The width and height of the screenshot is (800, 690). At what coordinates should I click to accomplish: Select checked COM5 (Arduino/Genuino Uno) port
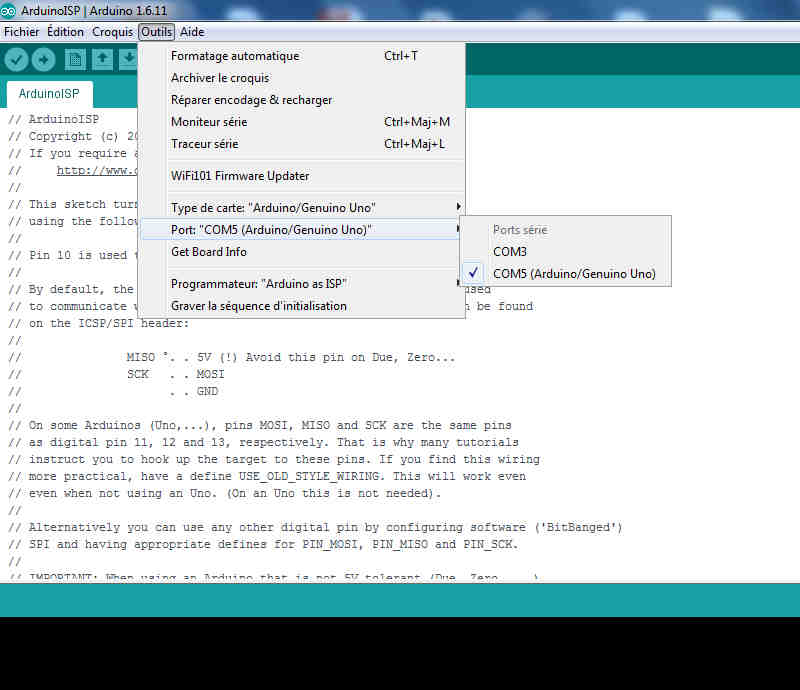coord(565,274)
